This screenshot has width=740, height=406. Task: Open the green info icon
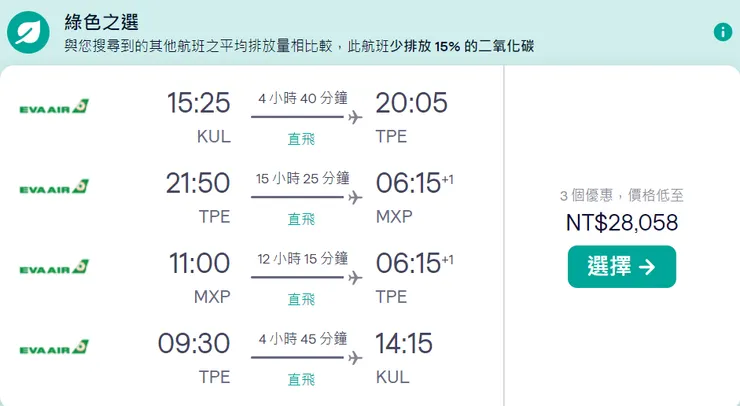tap(722, 32)
